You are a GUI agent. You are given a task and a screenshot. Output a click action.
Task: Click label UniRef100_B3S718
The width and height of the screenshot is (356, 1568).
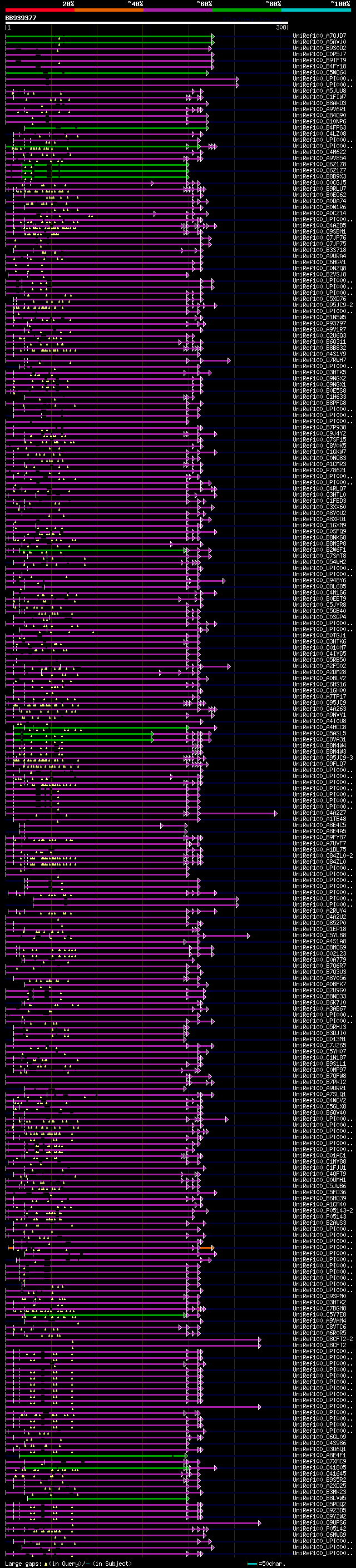pos(319,250)
